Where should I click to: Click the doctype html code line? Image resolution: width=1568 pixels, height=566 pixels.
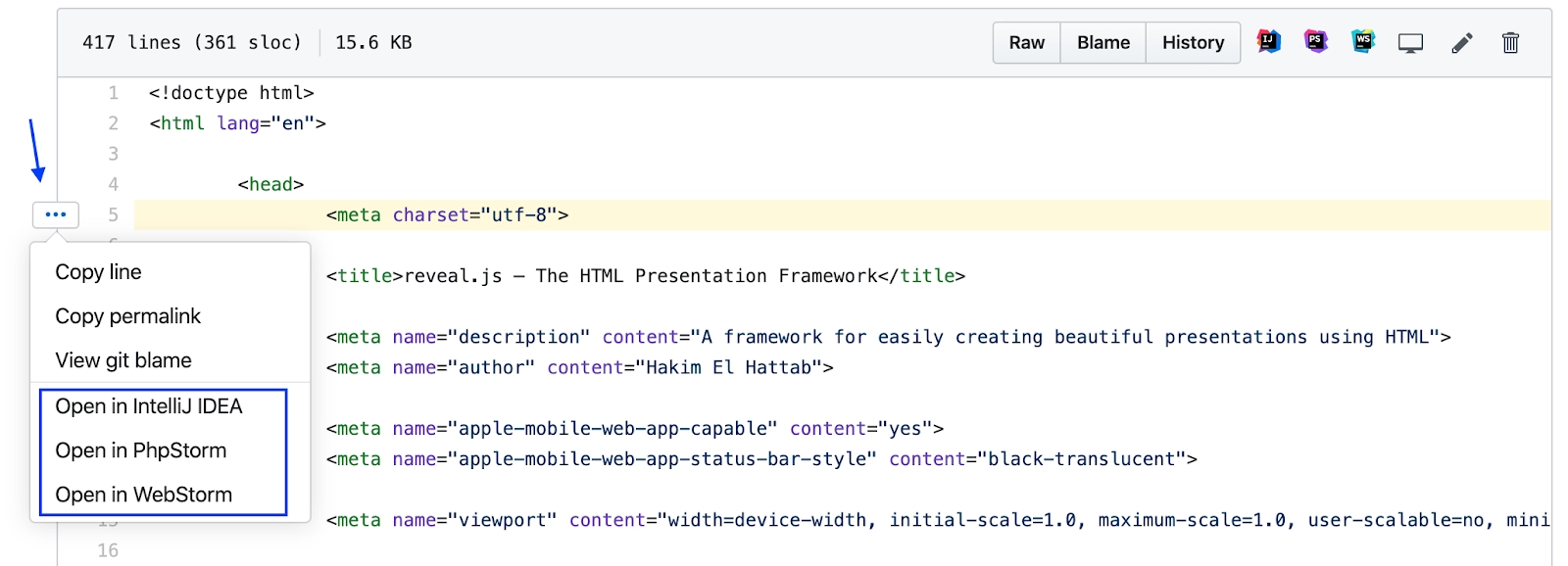(x=231, y=93)
